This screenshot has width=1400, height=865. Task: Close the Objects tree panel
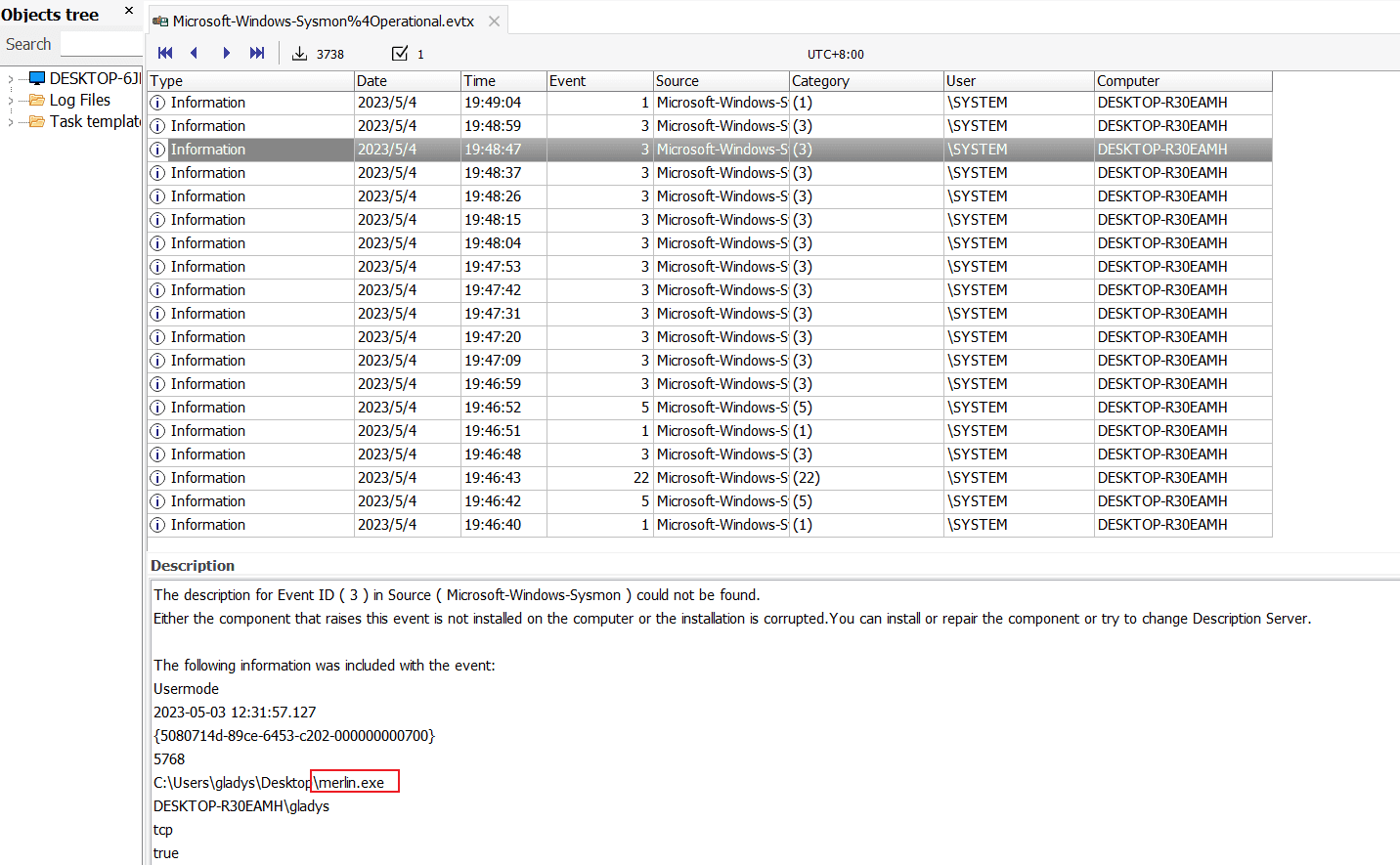[129, 11]
